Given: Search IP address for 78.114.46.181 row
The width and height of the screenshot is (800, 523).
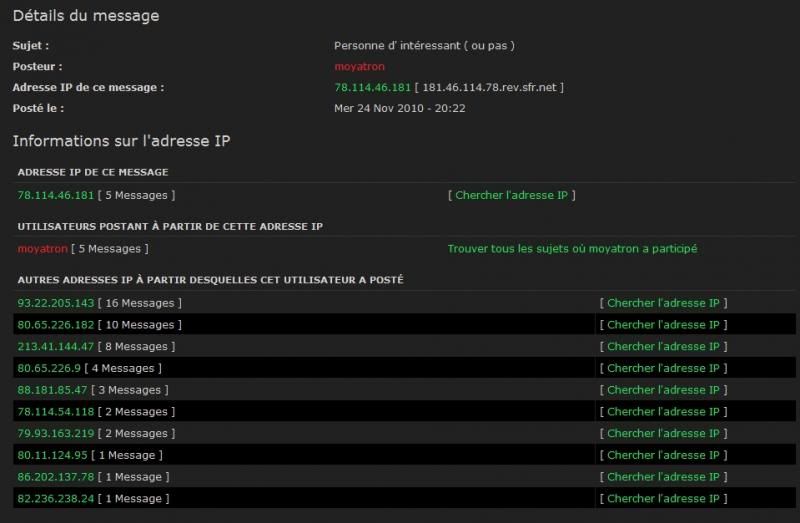Looking at the screenshot, I should click(x=511, y=195).
